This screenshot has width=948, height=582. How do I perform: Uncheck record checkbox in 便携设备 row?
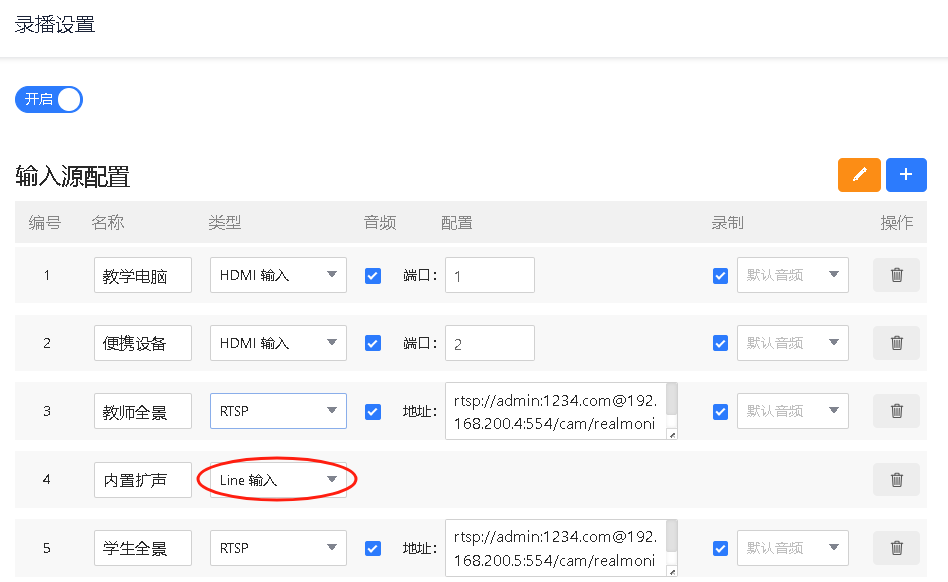pos(720,343)
